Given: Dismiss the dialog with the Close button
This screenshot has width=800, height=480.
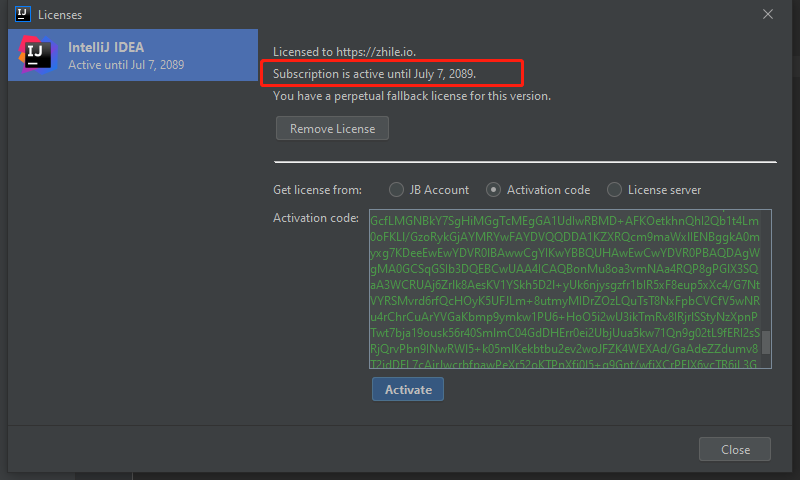Looking at the screenshot, I should pos(734,449).
